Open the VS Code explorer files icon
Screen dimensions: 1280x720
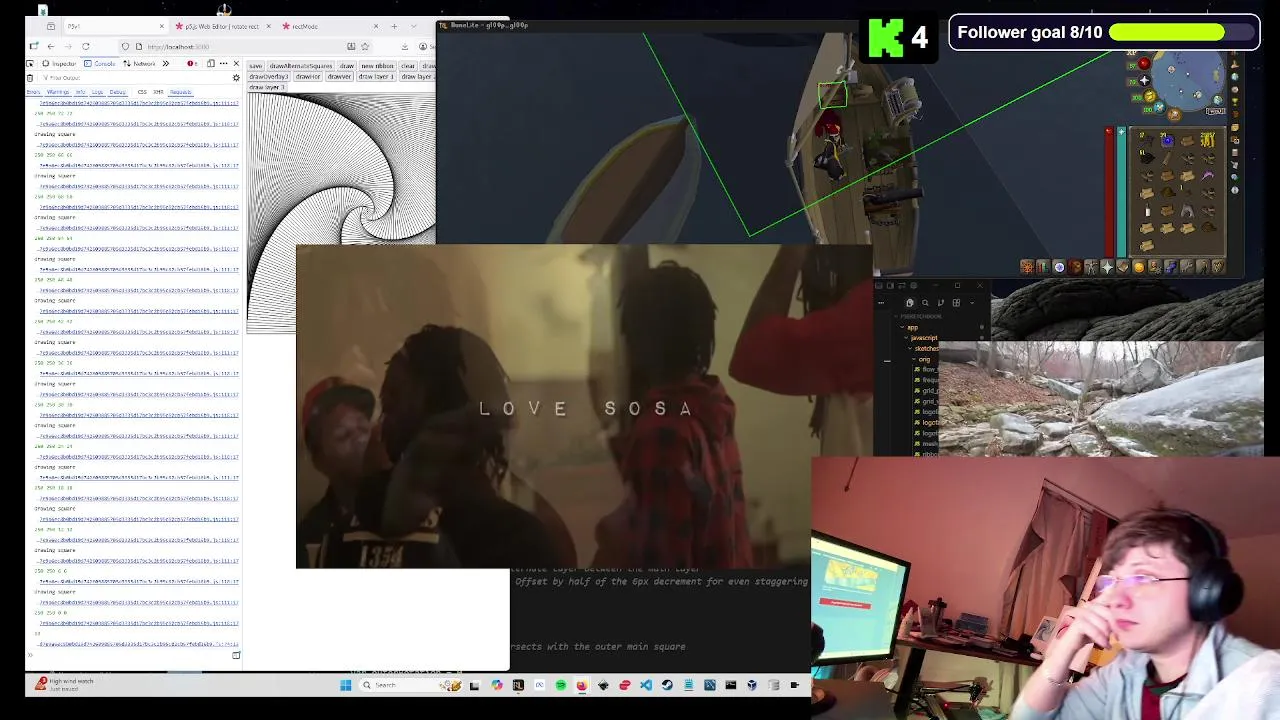coord(910,303)
